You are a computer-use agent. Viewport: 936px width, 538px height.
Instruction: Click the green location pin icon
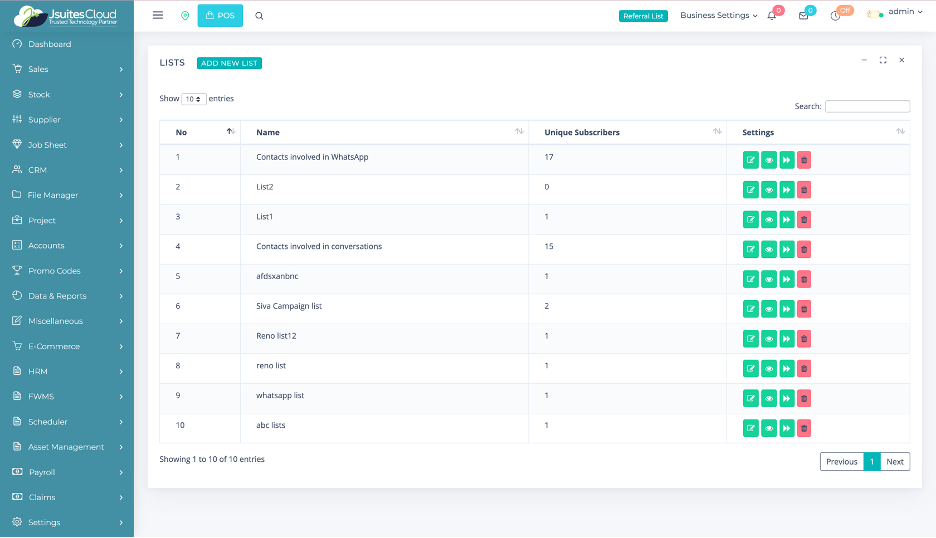click(x=185, y=16)
